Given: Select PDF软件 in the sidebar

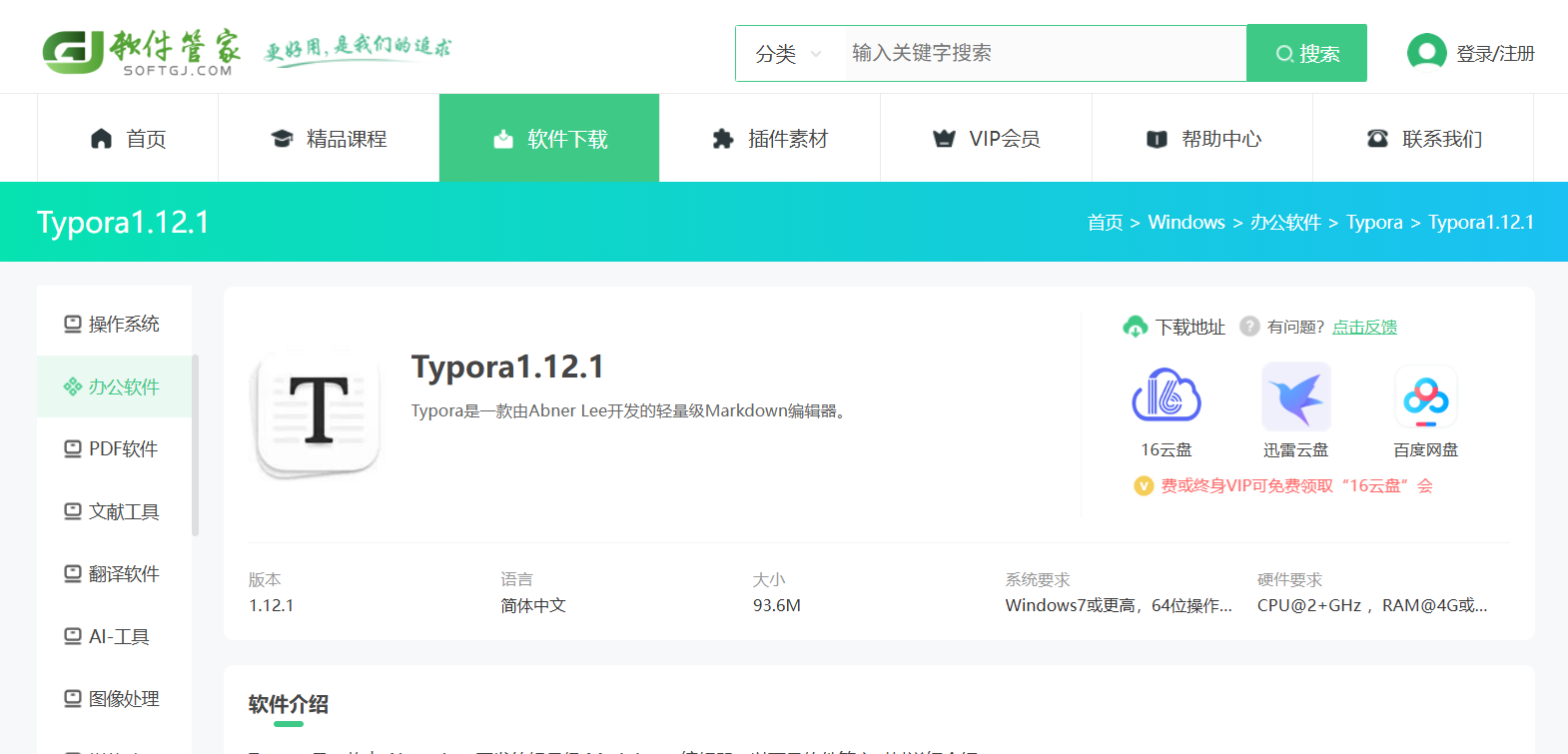Looking at the screenshot, I should tap(114, 449).
